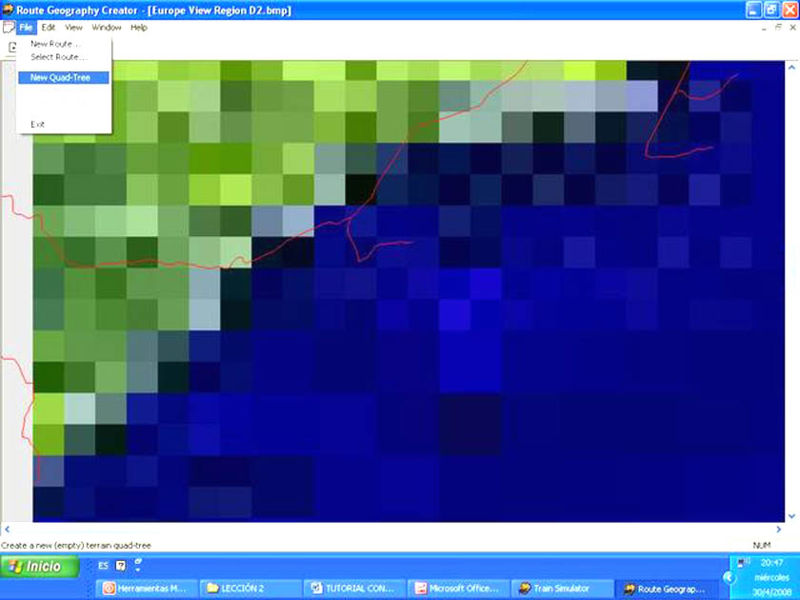Choose New Route in File menu
The width and height of the screenshot is (800, 600).
(58, 44)
